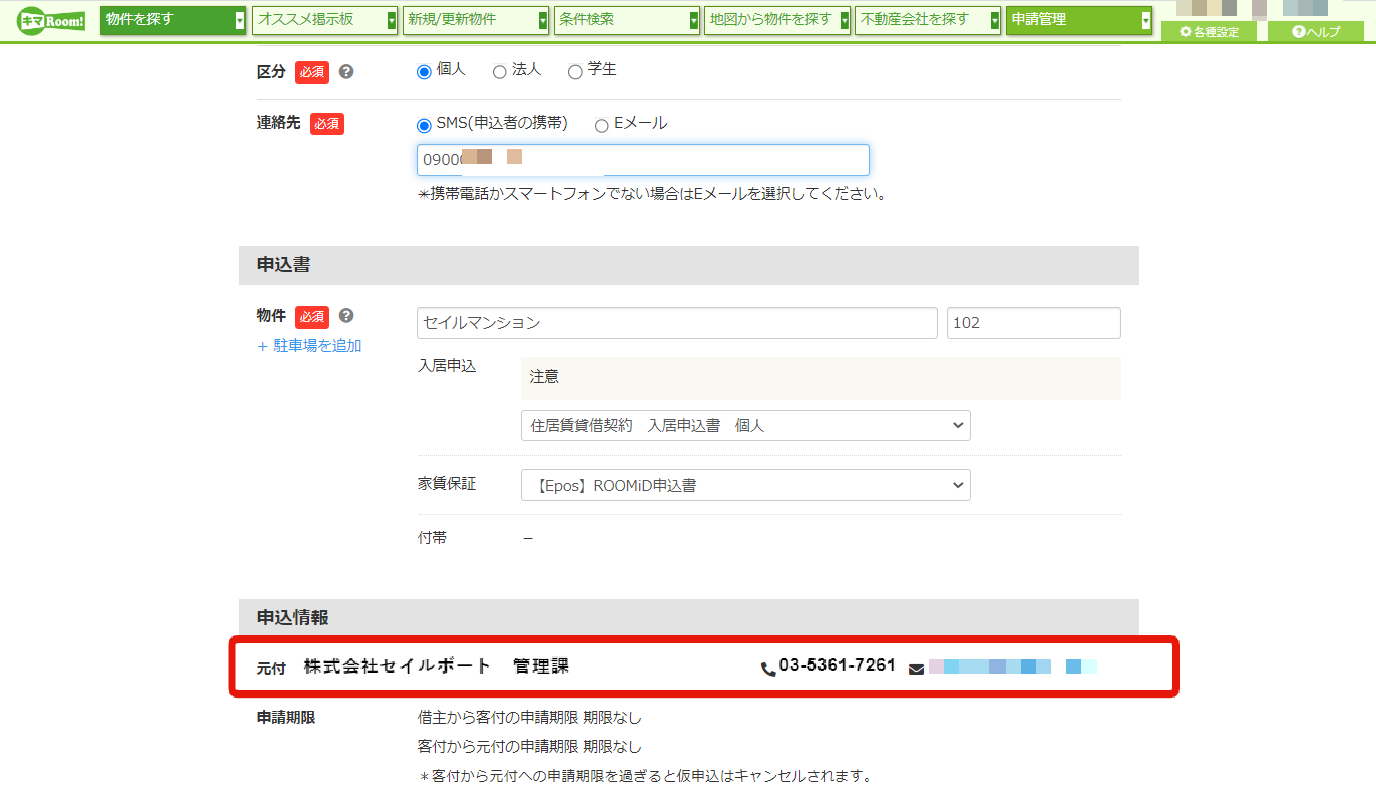The image size is (1376, 799).
Task: Click 株式会社セイルボート 管理課 text
Action: point(437,666)
